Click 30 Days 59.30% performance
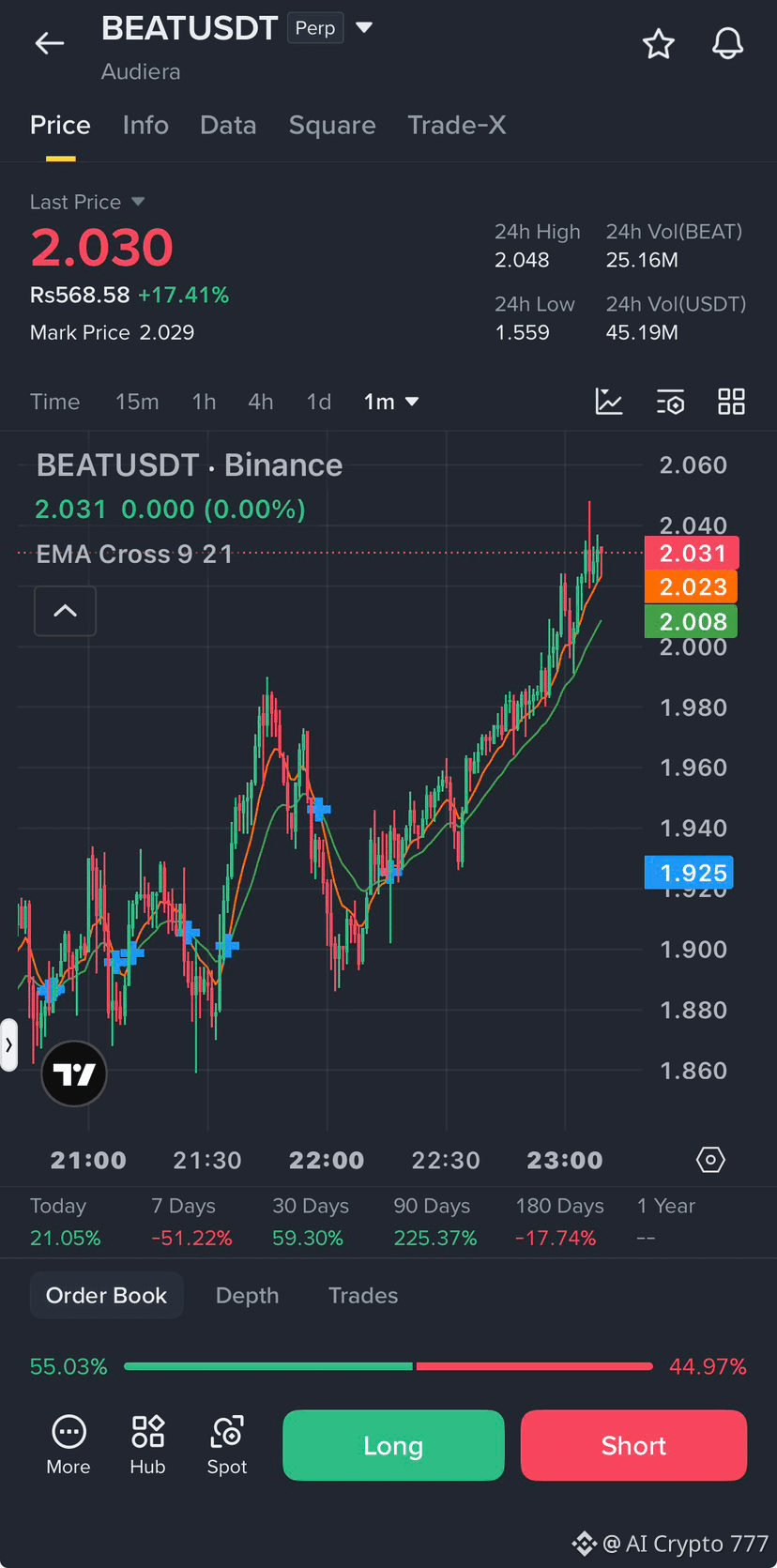This screenshot has height=1568, width=777. [310, 1222]
